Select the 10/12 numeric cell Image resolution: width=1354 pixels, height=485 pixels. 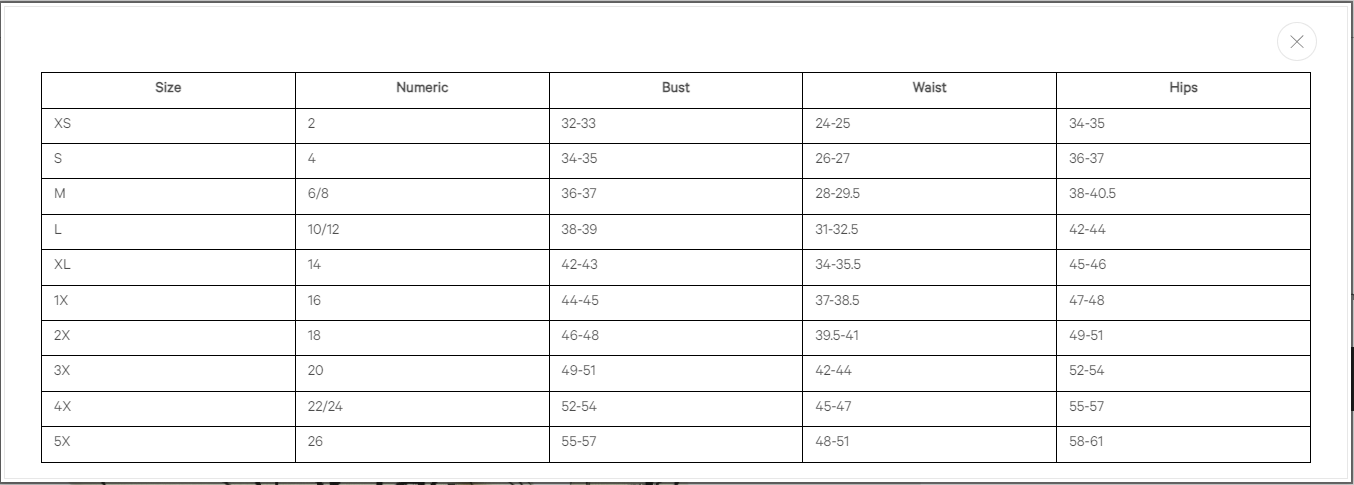pyautogui.click(x=324, y=230)
